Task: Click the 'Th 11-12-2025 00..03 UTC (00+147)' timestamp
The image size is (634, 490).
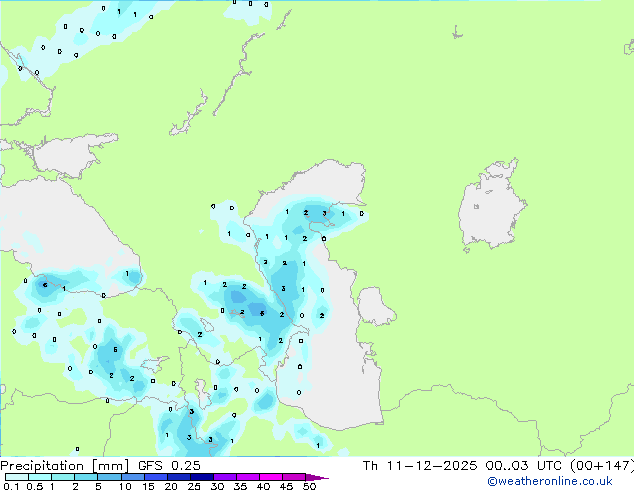Action: click(x=498, y=466)
